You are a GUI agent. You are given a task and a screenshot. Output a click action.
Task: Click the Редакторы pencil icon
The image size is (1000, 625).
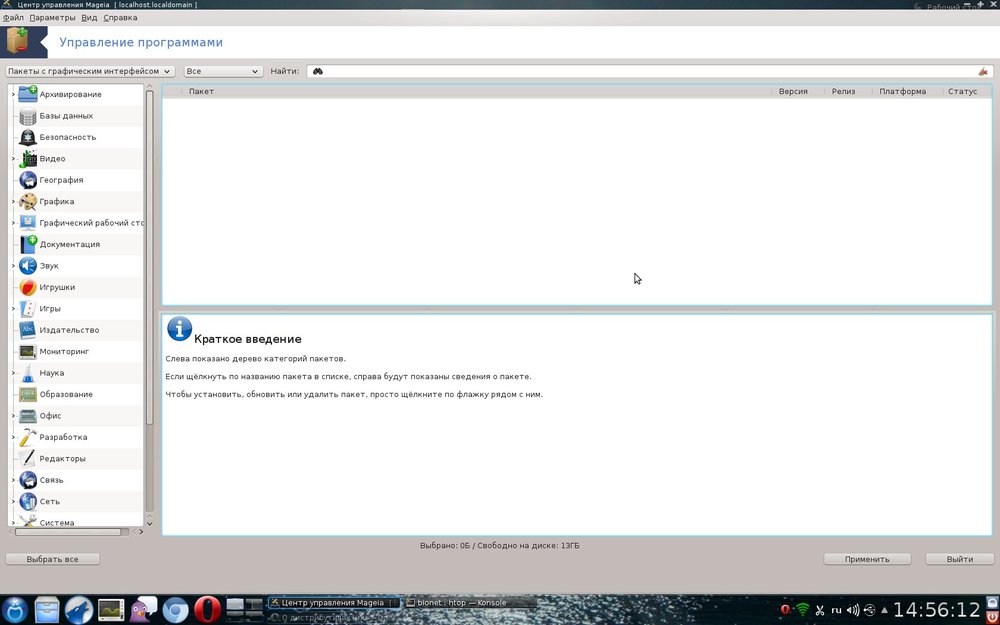pyautogui.click(x=28, y=459)
